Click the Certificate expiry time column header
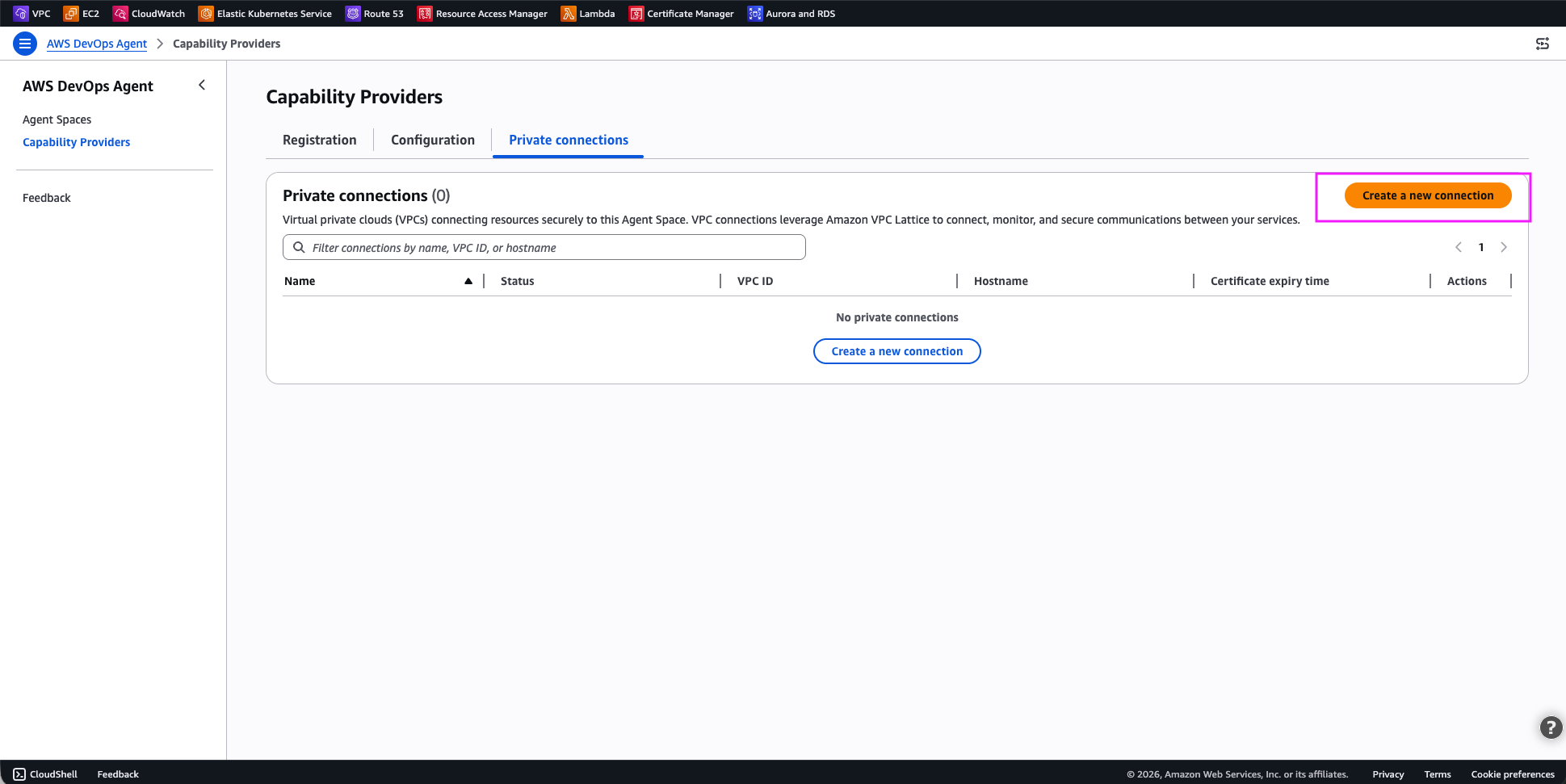Screen dimensions: 1566x784 (x=1270, y=281)
